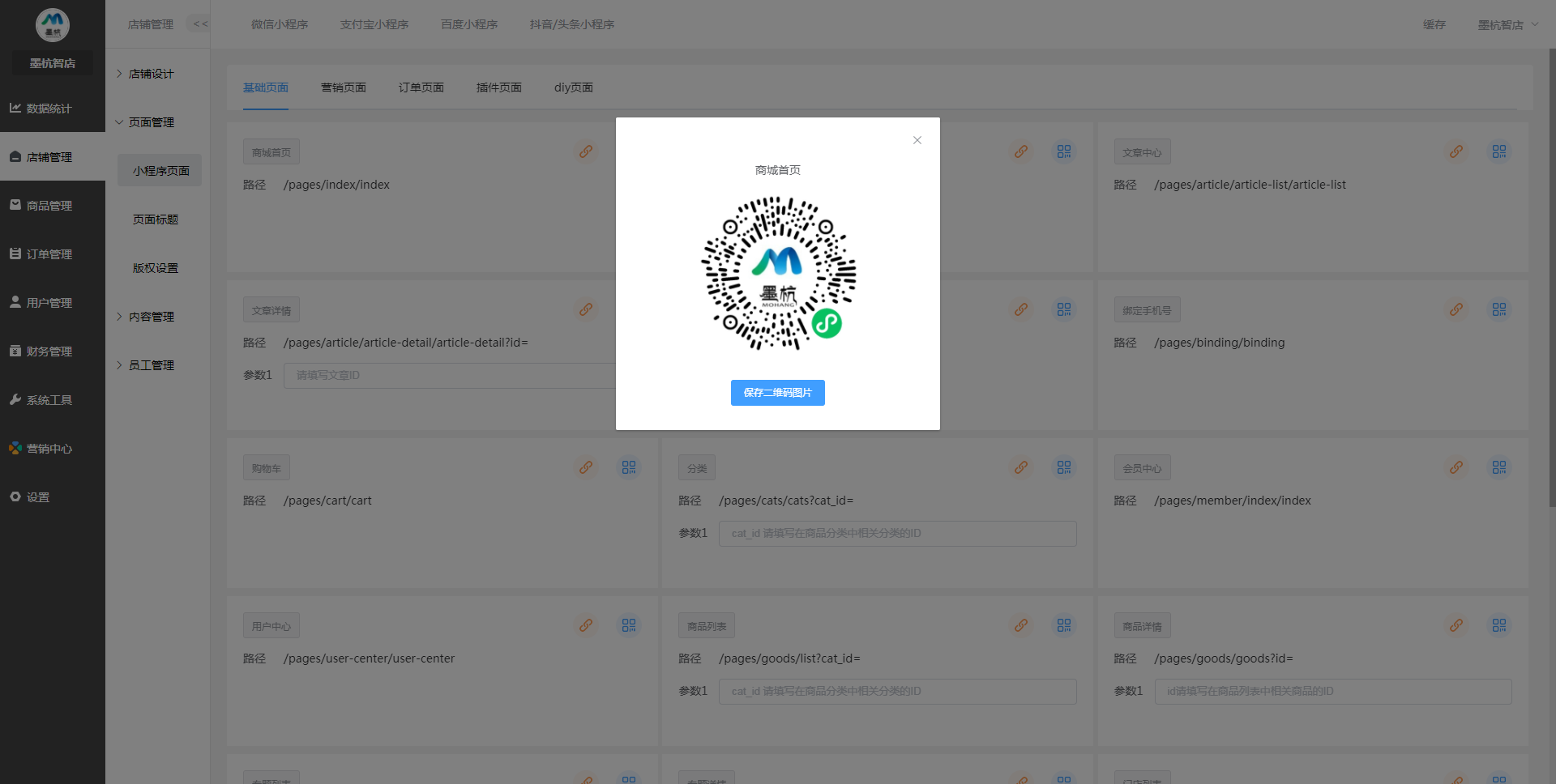
Task: Select 小程序页面 submenu item
Action: (160, 171)
